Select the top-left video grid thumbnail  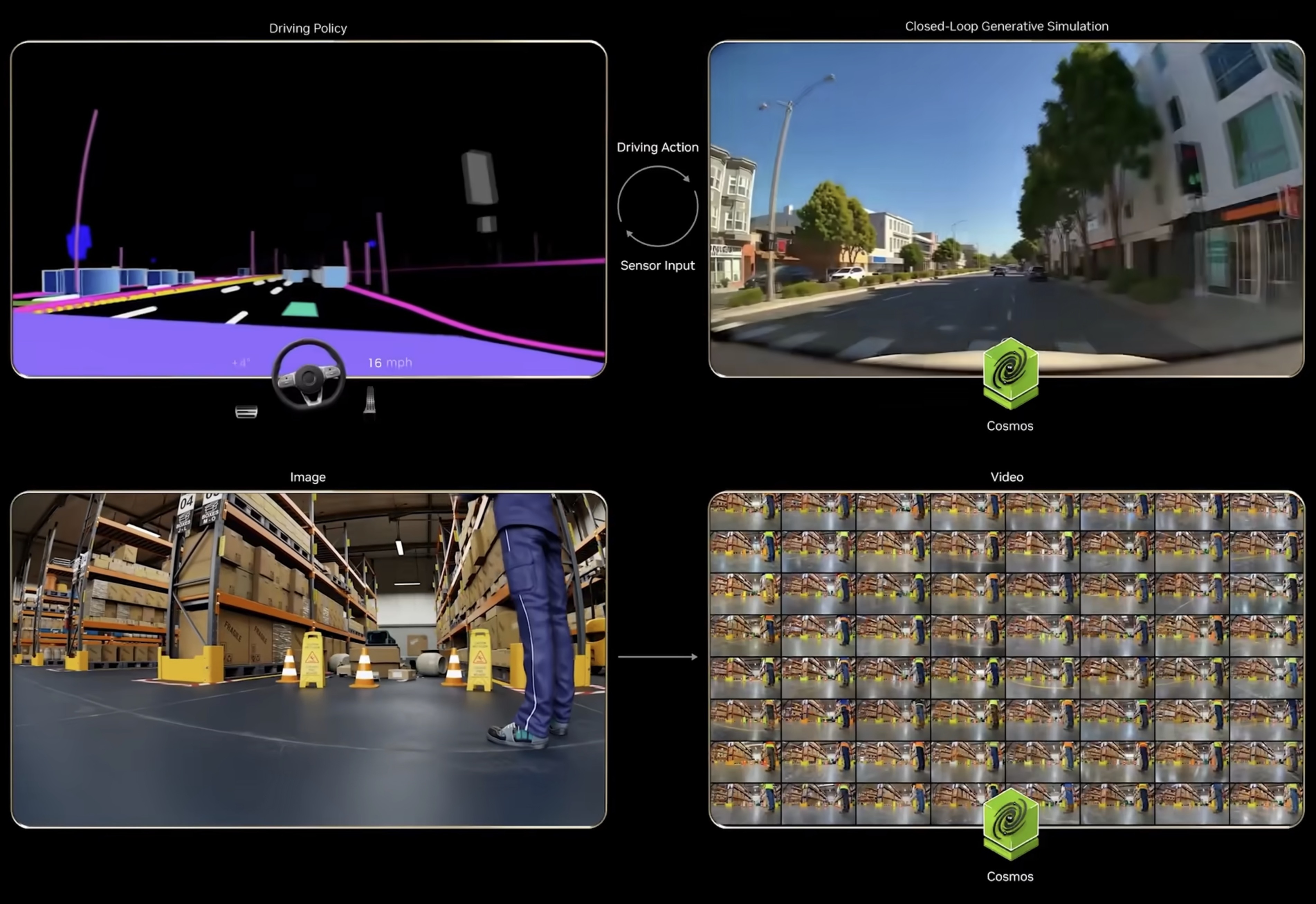click(745, 511)
